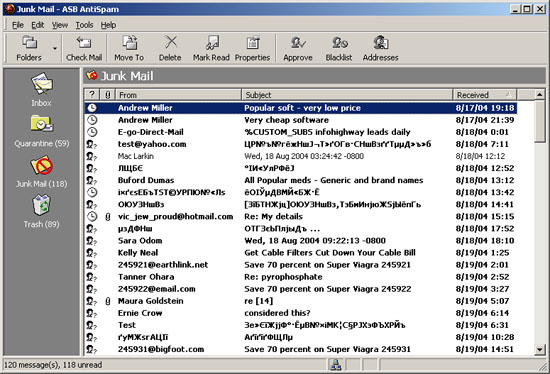Image resolution: width=550 pixels, height=374 pixels.
Task: Select 'Save 70 percent on Super Viagra 245921'
Action: [301, 265]
